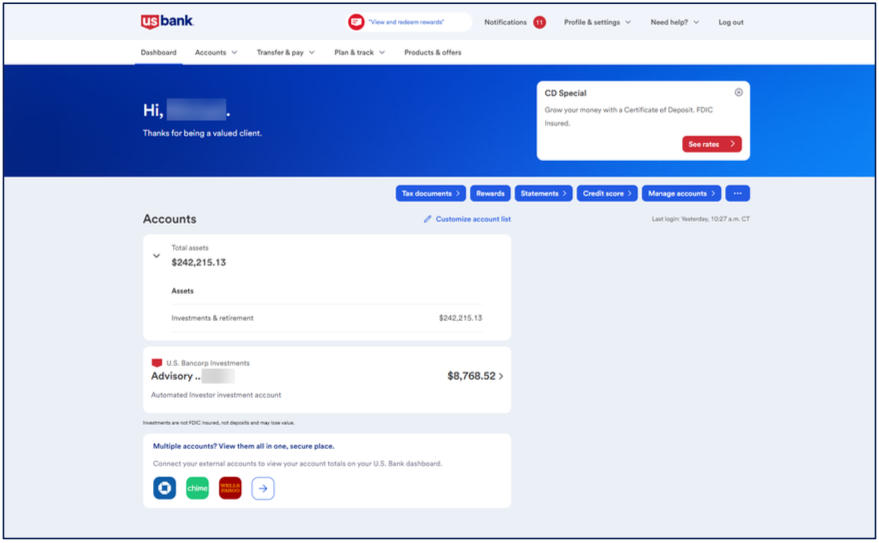Go to Products & offers

(433, 52)
